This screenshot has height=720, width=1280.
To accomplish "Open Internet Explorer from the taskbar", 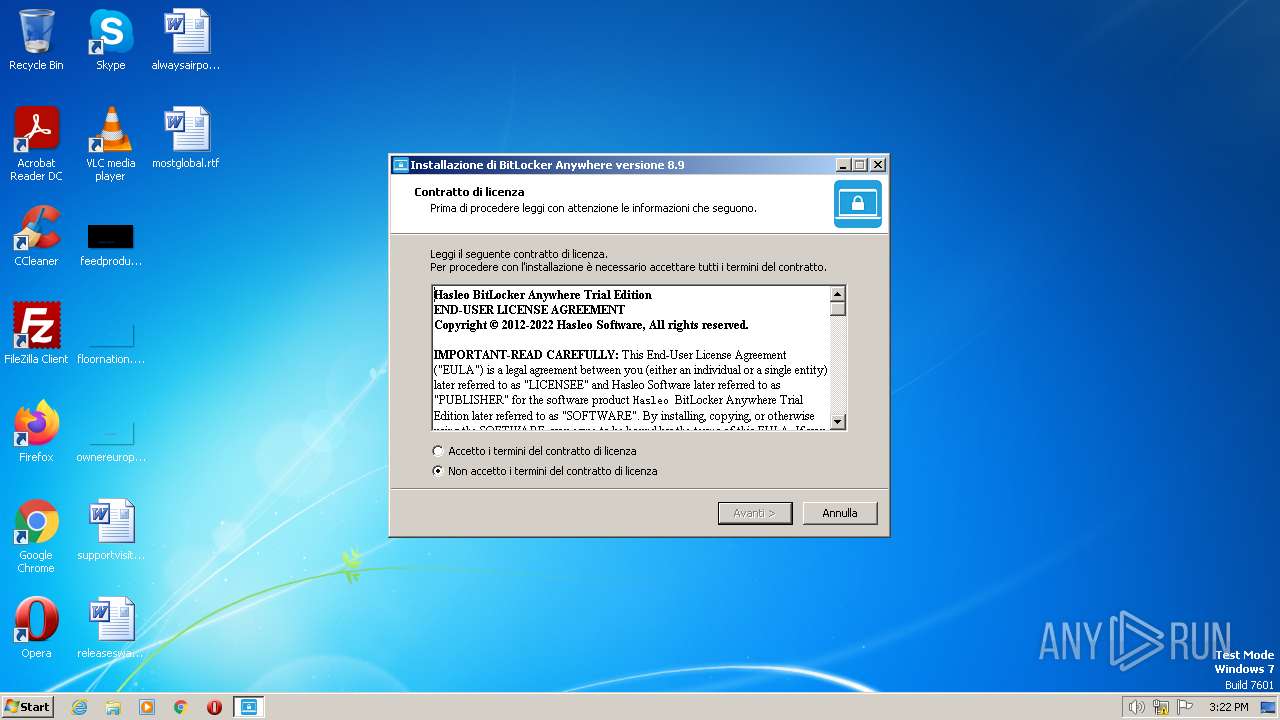I will tap(79, 707).
